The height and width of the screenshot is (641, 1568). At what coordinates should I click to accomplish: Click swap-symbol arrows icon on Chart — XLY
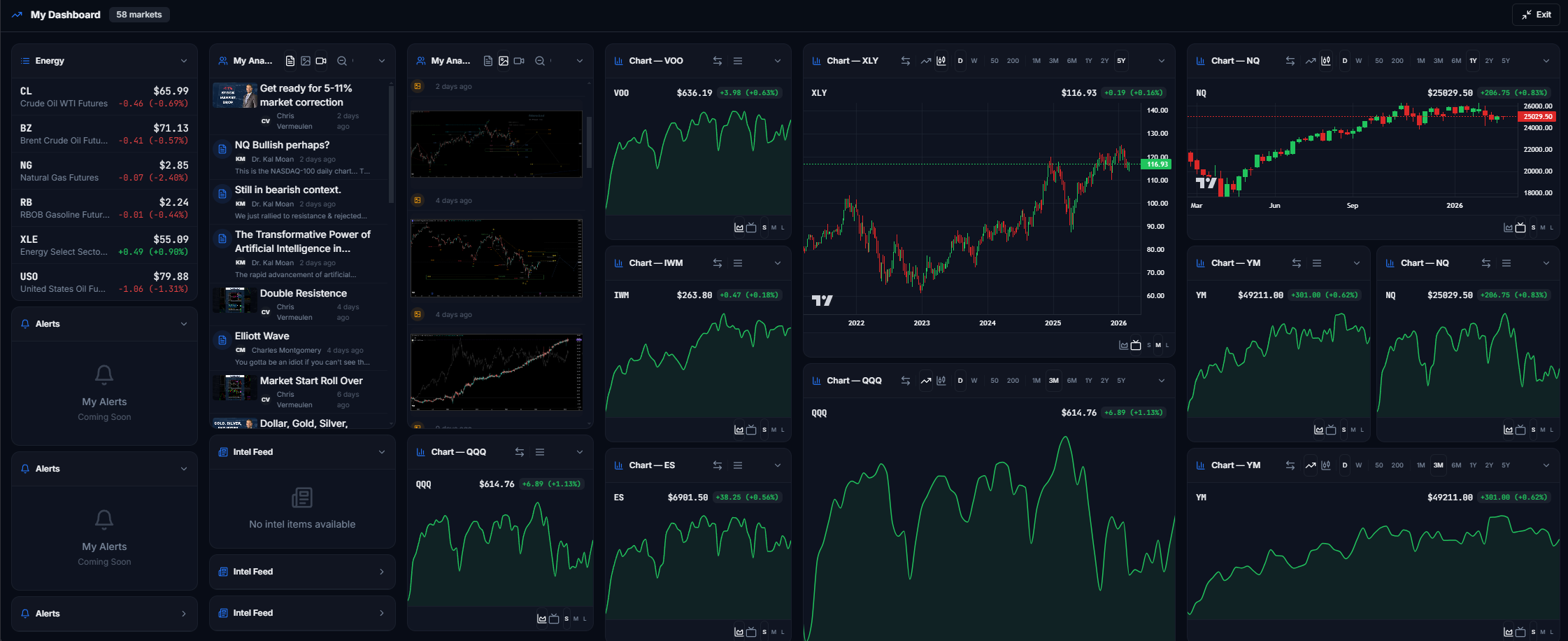(x=906, y=61)
